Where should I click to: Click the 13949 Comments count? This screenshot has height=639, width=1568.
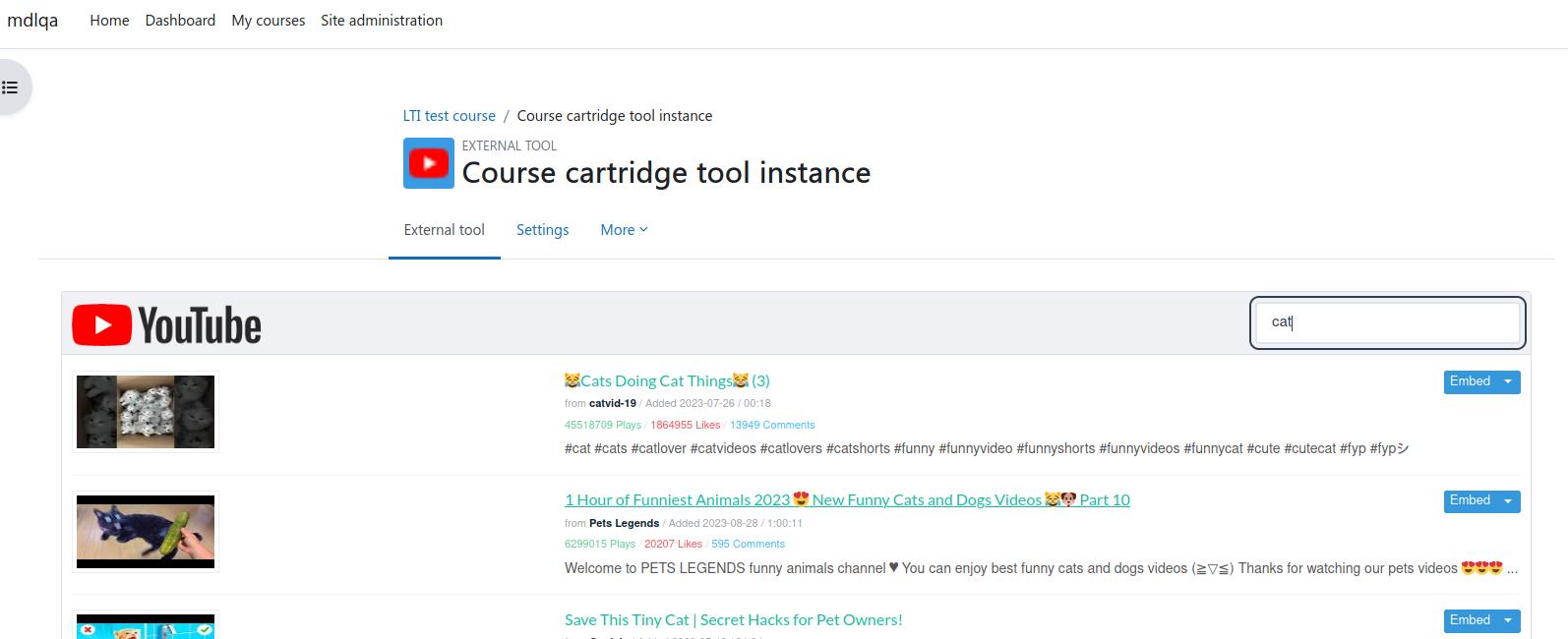coord(772,425)
